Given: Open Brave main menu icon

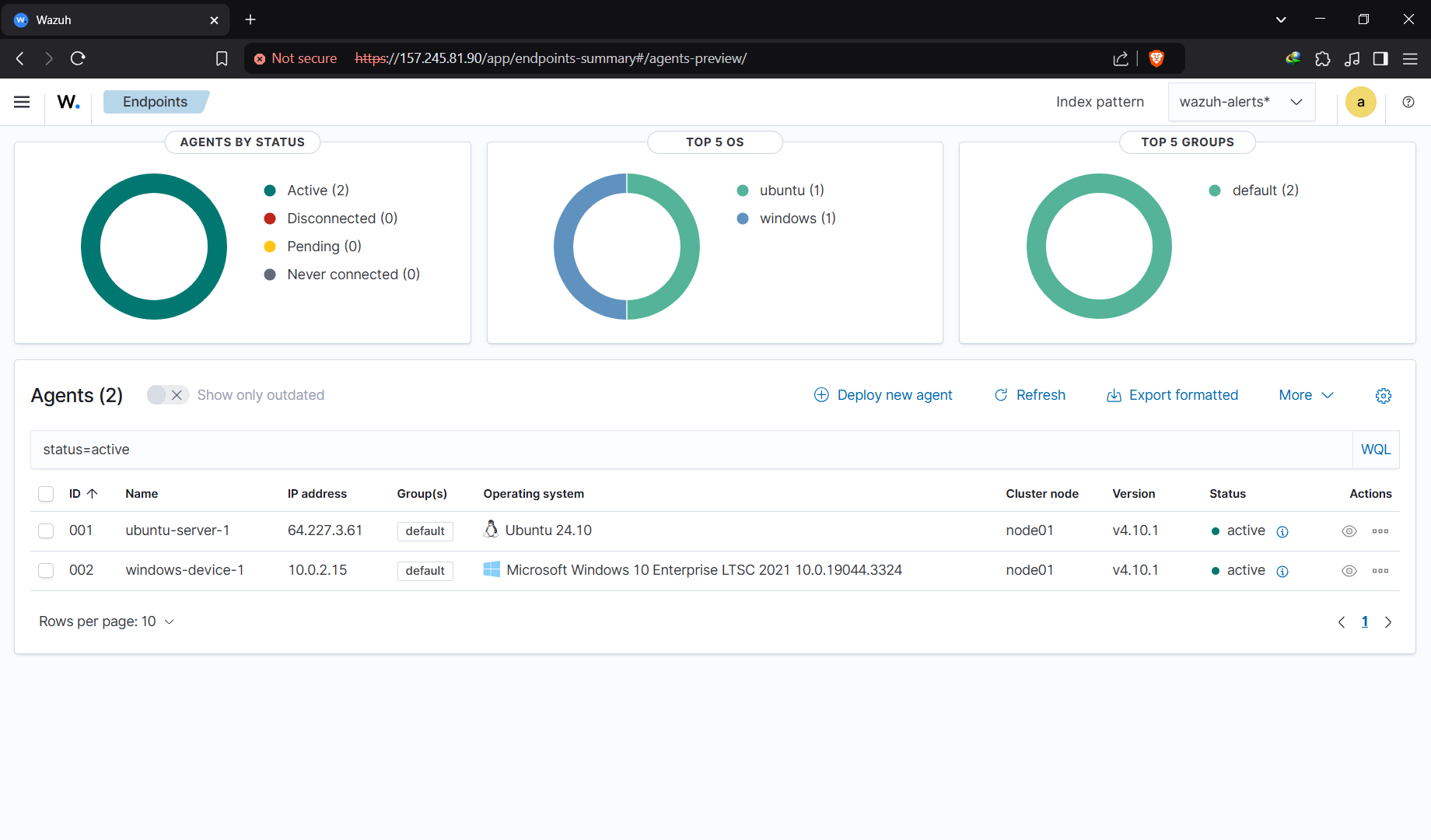Looking at the screenshot, I should point(1410,58).
